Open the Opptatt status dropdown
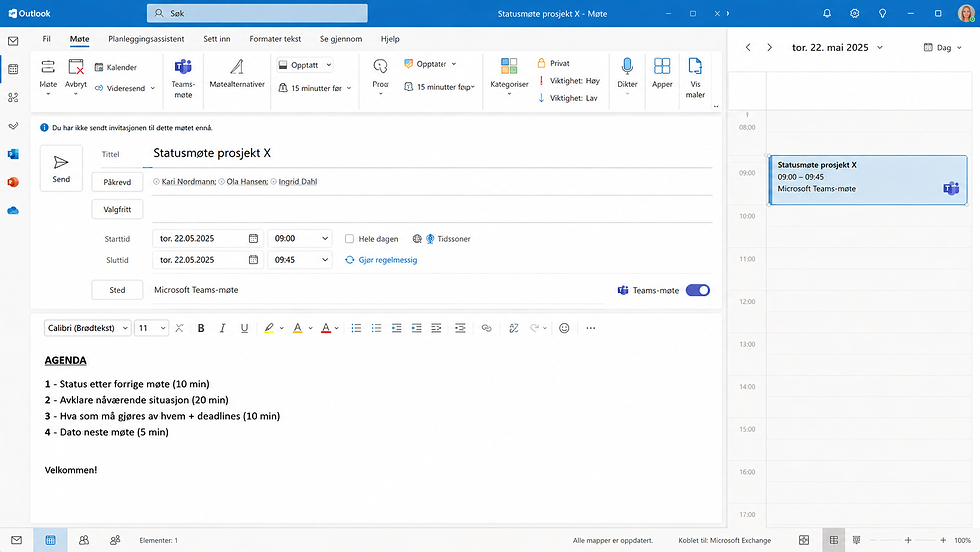980x552 pixels. tap(305, 65)
